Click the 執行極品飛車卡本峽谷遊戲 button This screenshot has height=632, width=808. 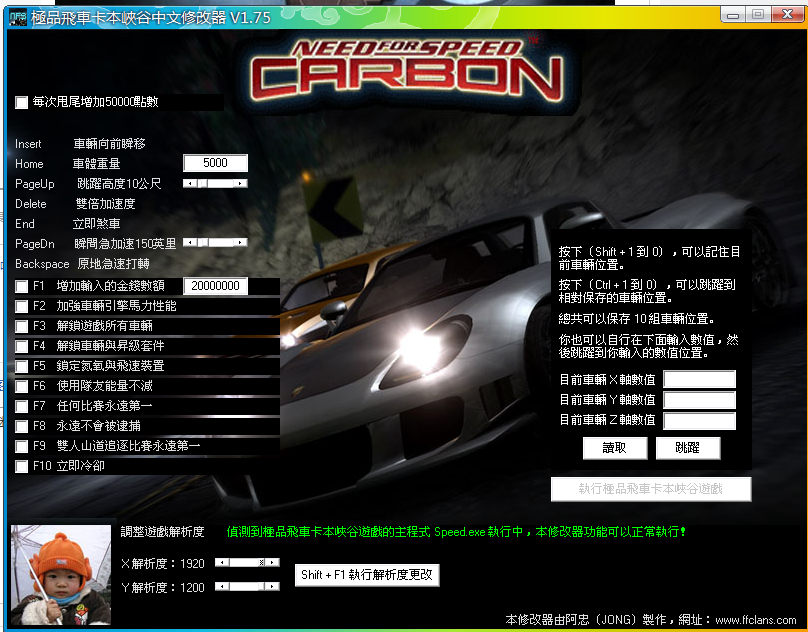point(651,489)
